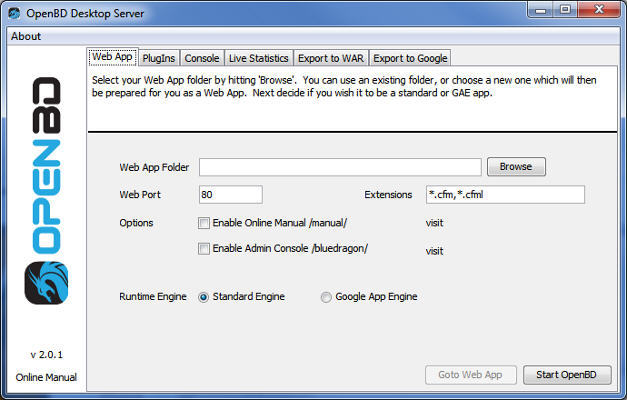Open the Online Manual link in sidebar
Image resolution: width=627 pixels, height=400 pixels.
click(x=45, y=377)
